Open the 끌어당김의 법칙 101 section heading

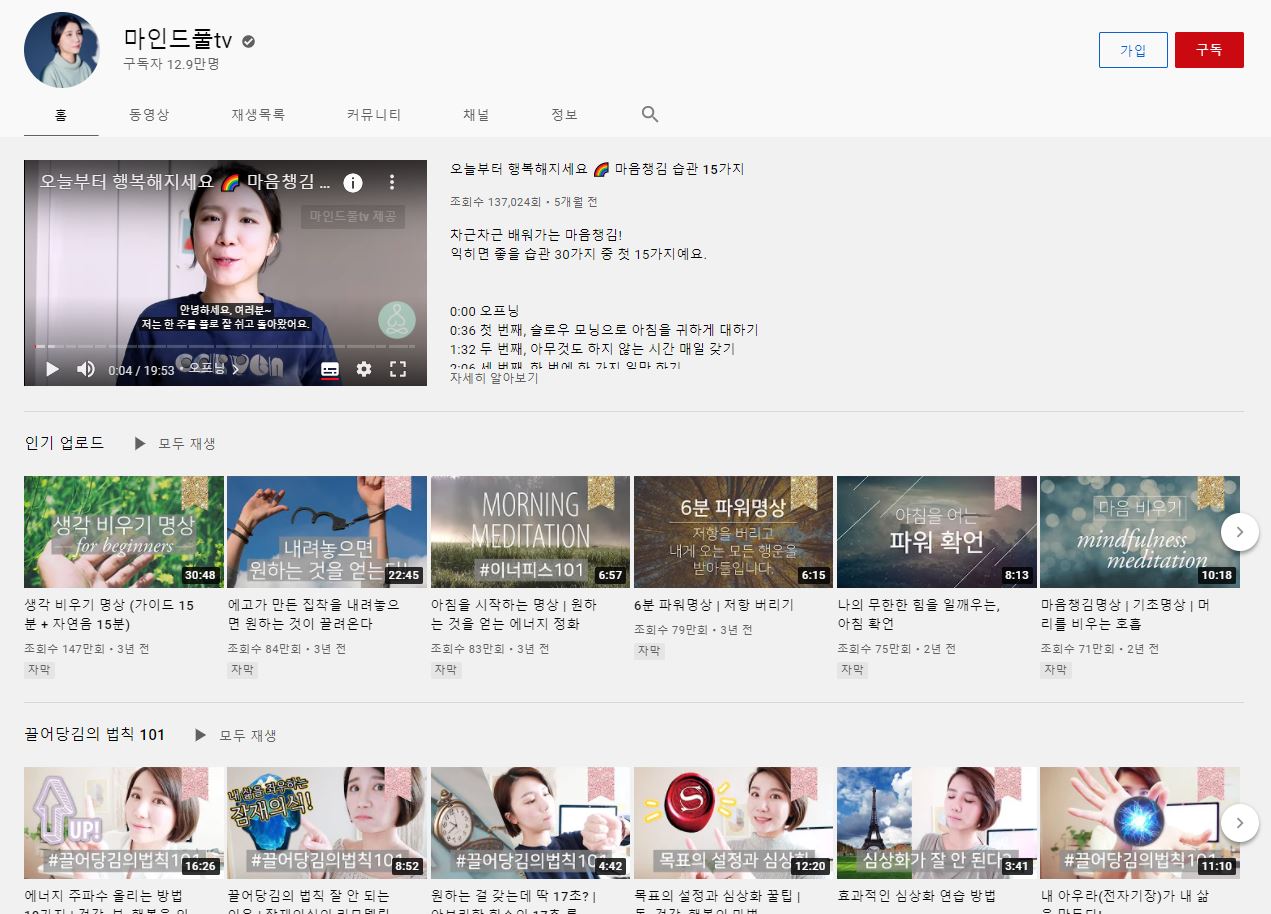pyautogui.click(x=95, y=734)
